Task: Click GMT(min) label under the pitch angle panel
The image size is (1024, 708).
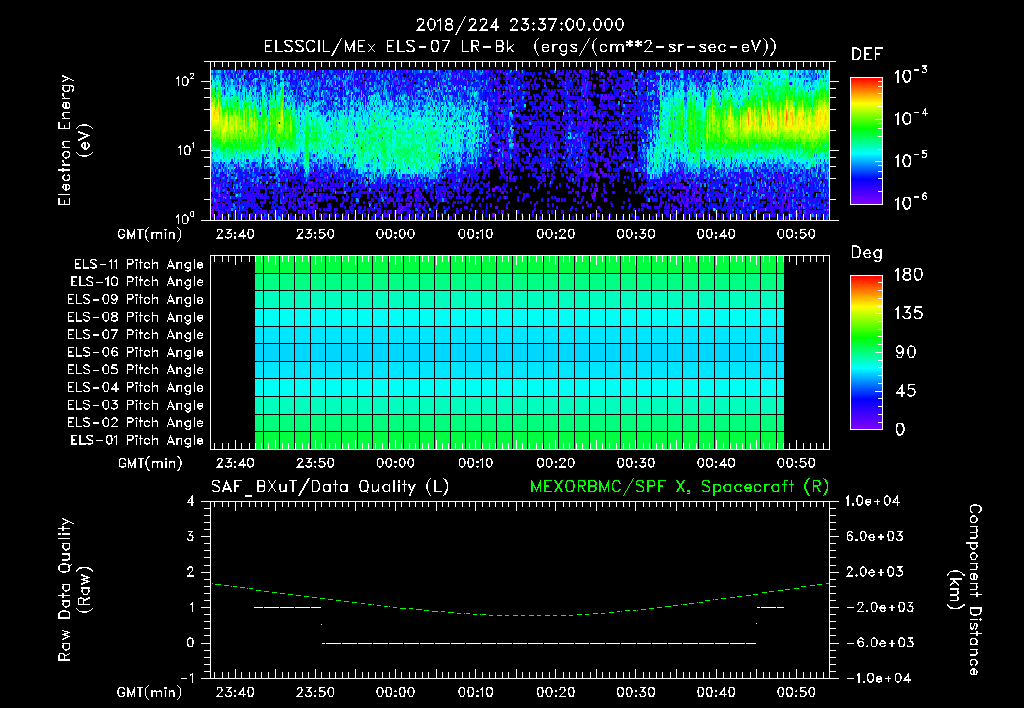Action: 150,463
